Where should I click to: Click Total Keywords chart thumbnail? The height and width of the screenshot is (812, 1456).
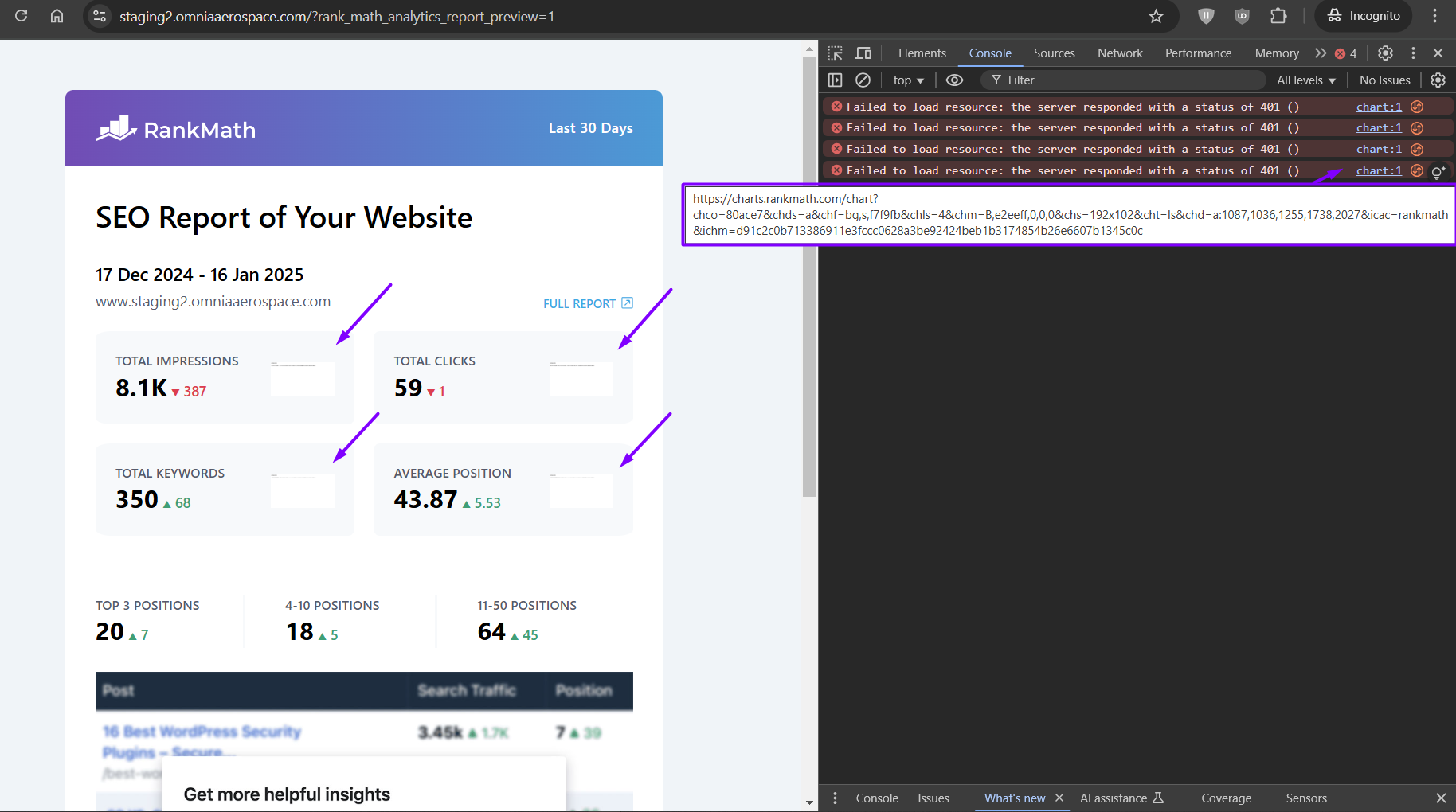[303, 490]
